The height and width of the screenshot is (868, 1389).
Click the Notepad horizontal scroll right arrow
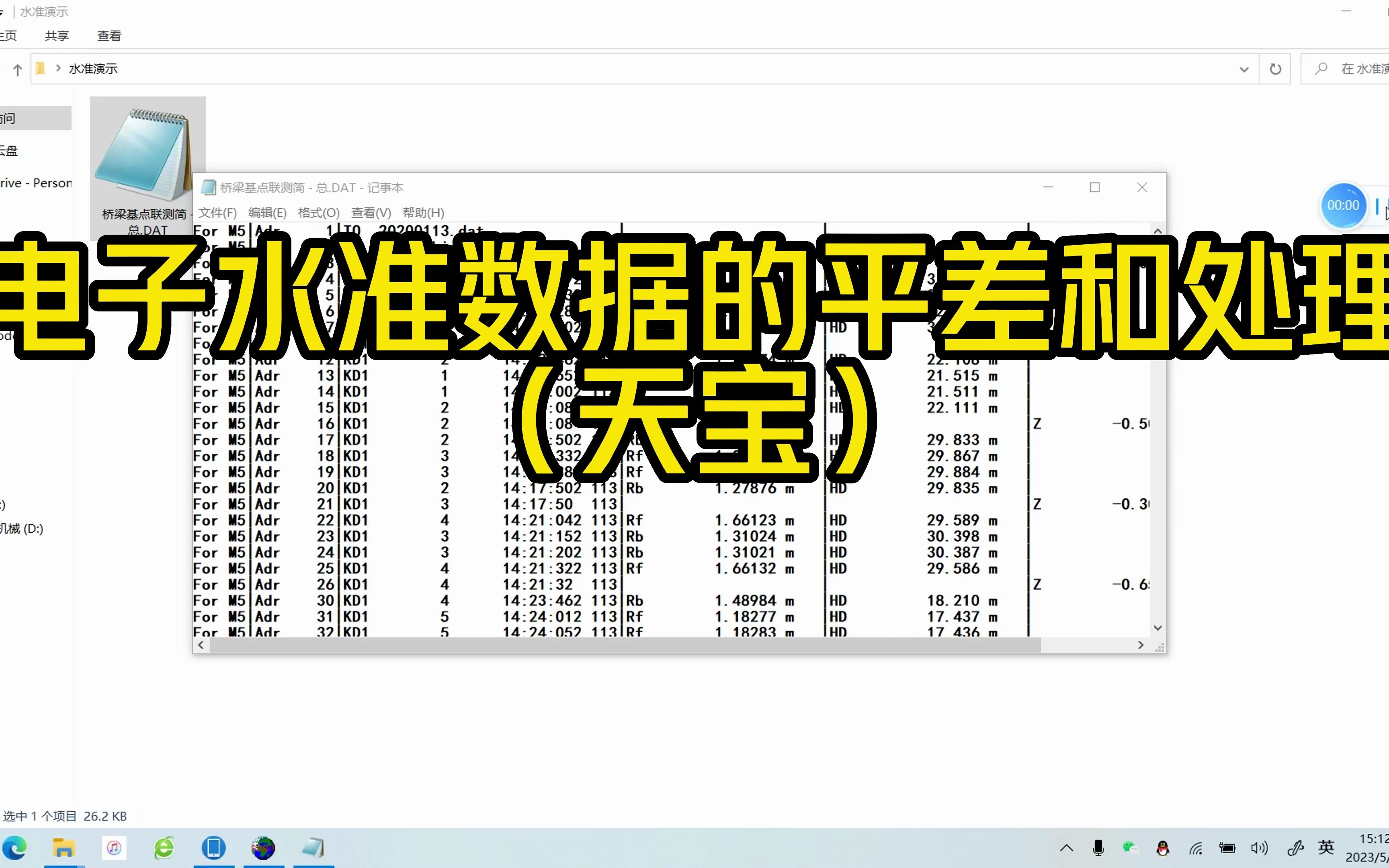[1141, 645]
